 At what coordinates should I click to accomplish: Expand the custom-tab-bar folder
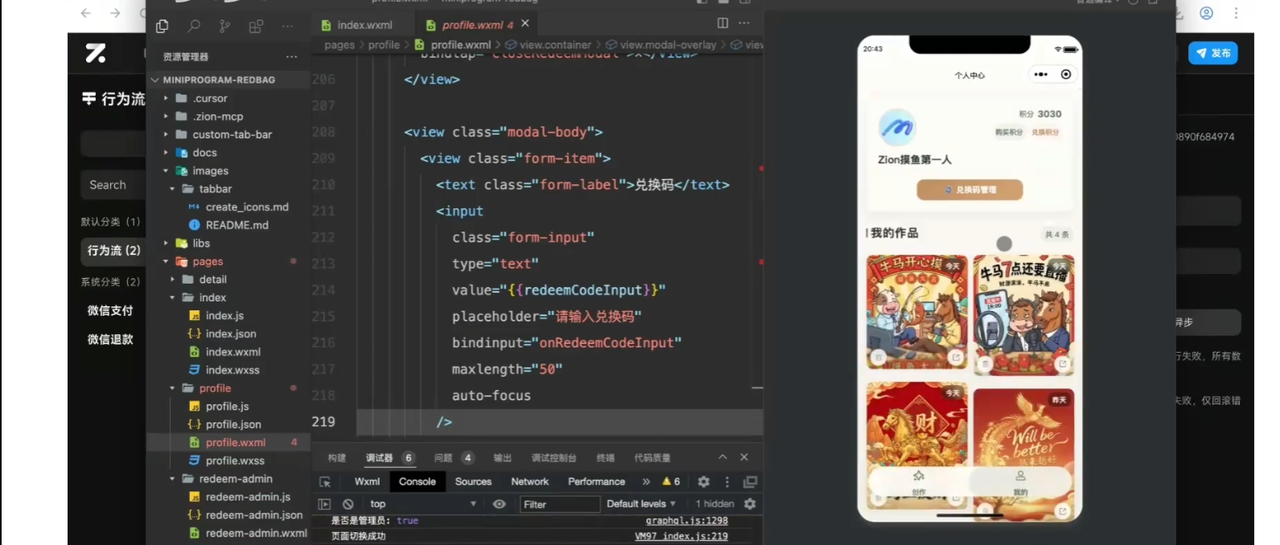click(232, 134)
